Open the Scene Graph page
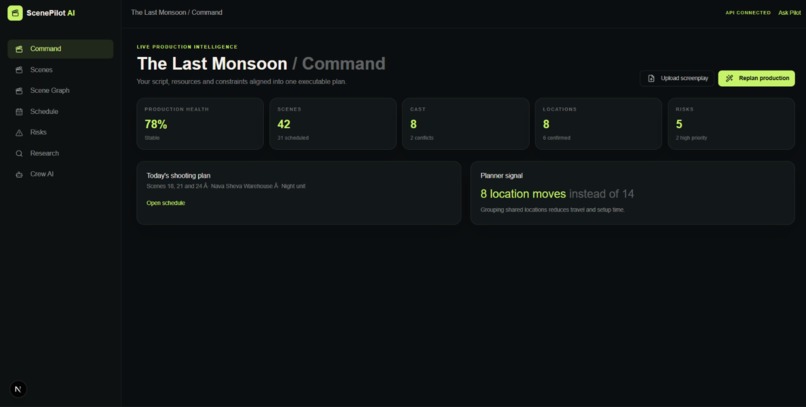806x407 pixels. (60, 90)
